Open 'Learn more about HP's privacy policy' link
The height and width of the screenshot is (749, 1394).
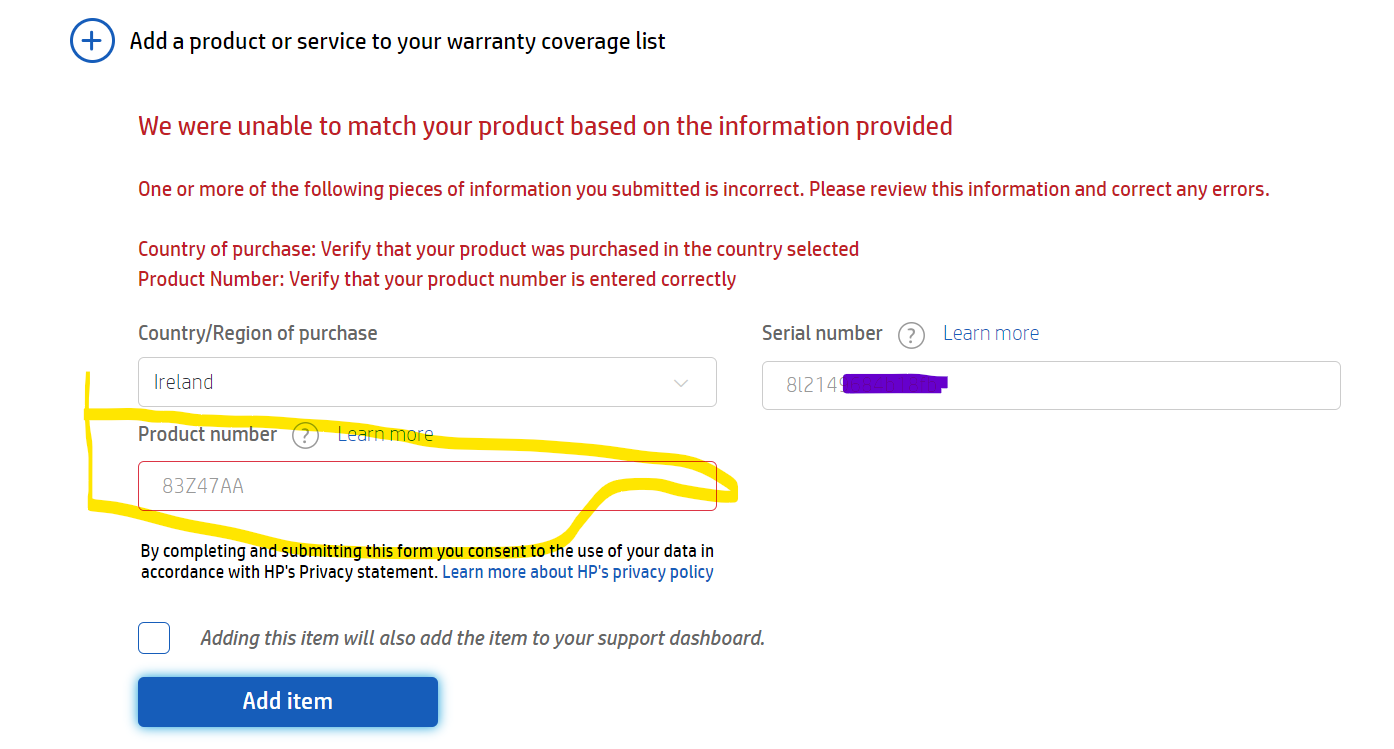point(578,572)
